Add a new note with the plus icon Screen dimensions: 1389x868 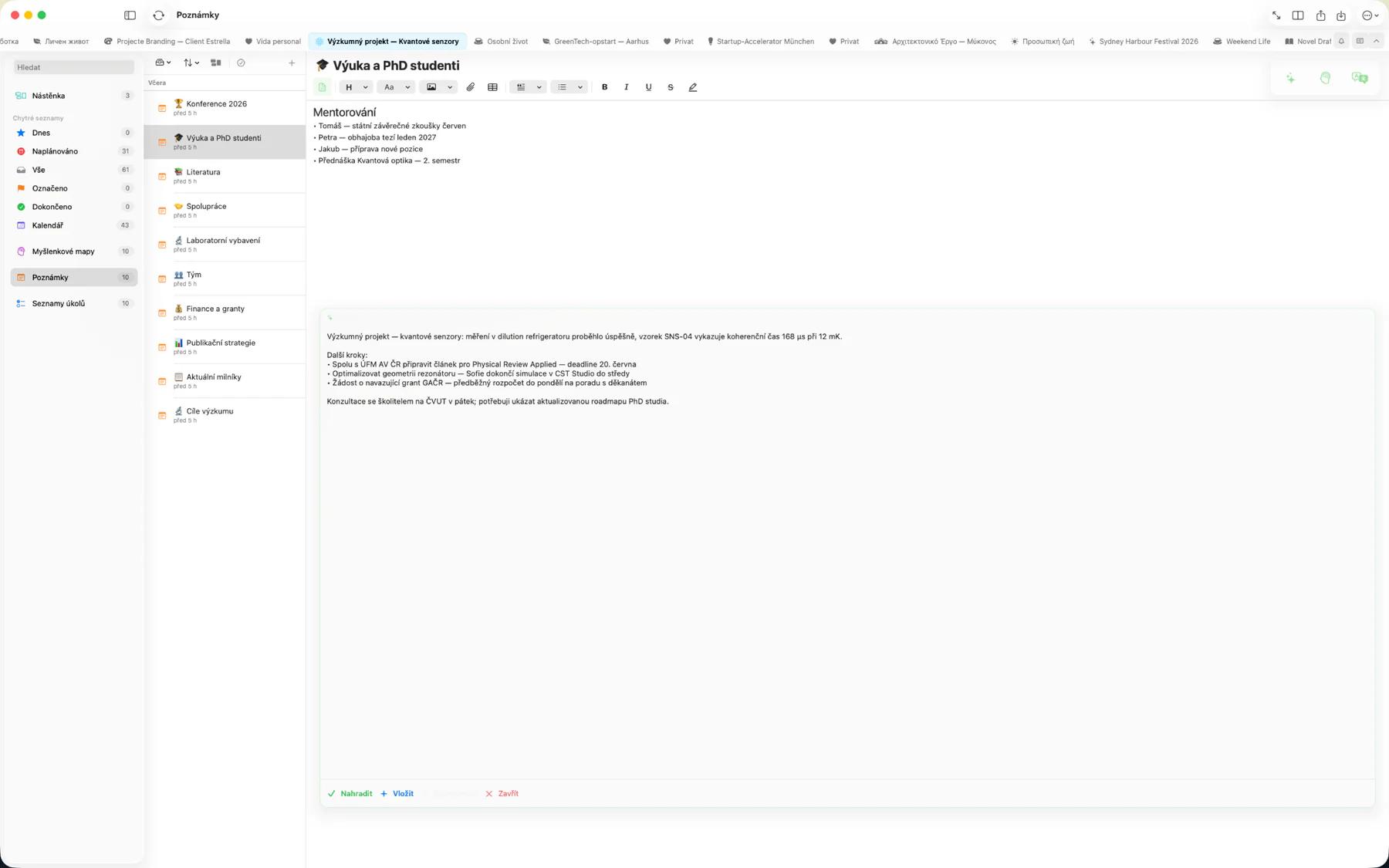point(292,63)
